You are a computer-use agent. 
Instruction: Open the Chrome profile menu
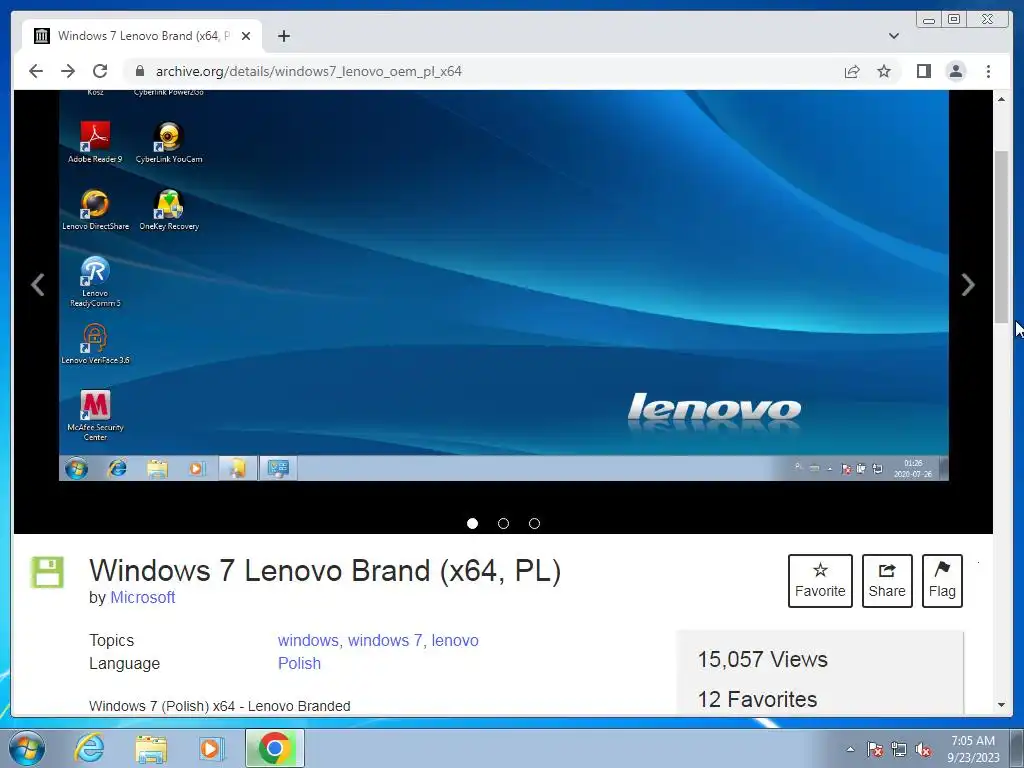(x=955, y=71)
